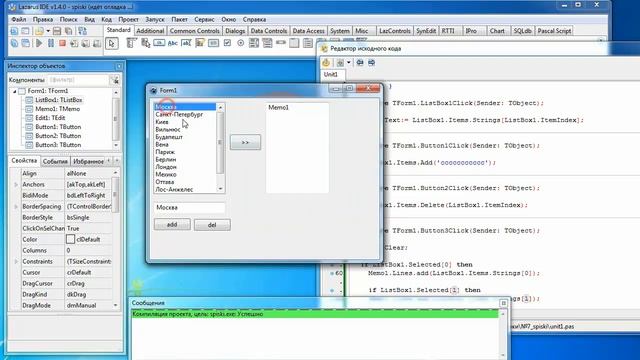Select the TPopupMenu component in palette

click(145, 43)
